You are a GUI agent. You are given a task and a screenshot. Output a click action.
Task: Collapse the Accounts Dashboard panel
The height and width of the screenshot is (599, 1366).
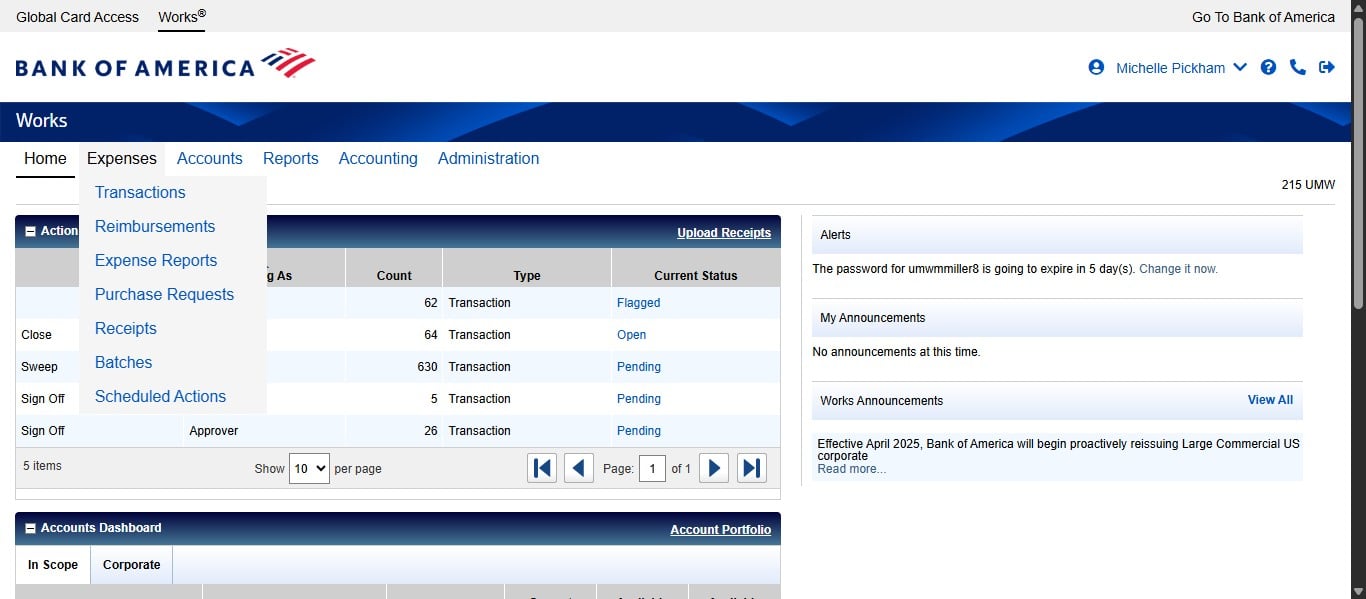click(x=30, y=528)
